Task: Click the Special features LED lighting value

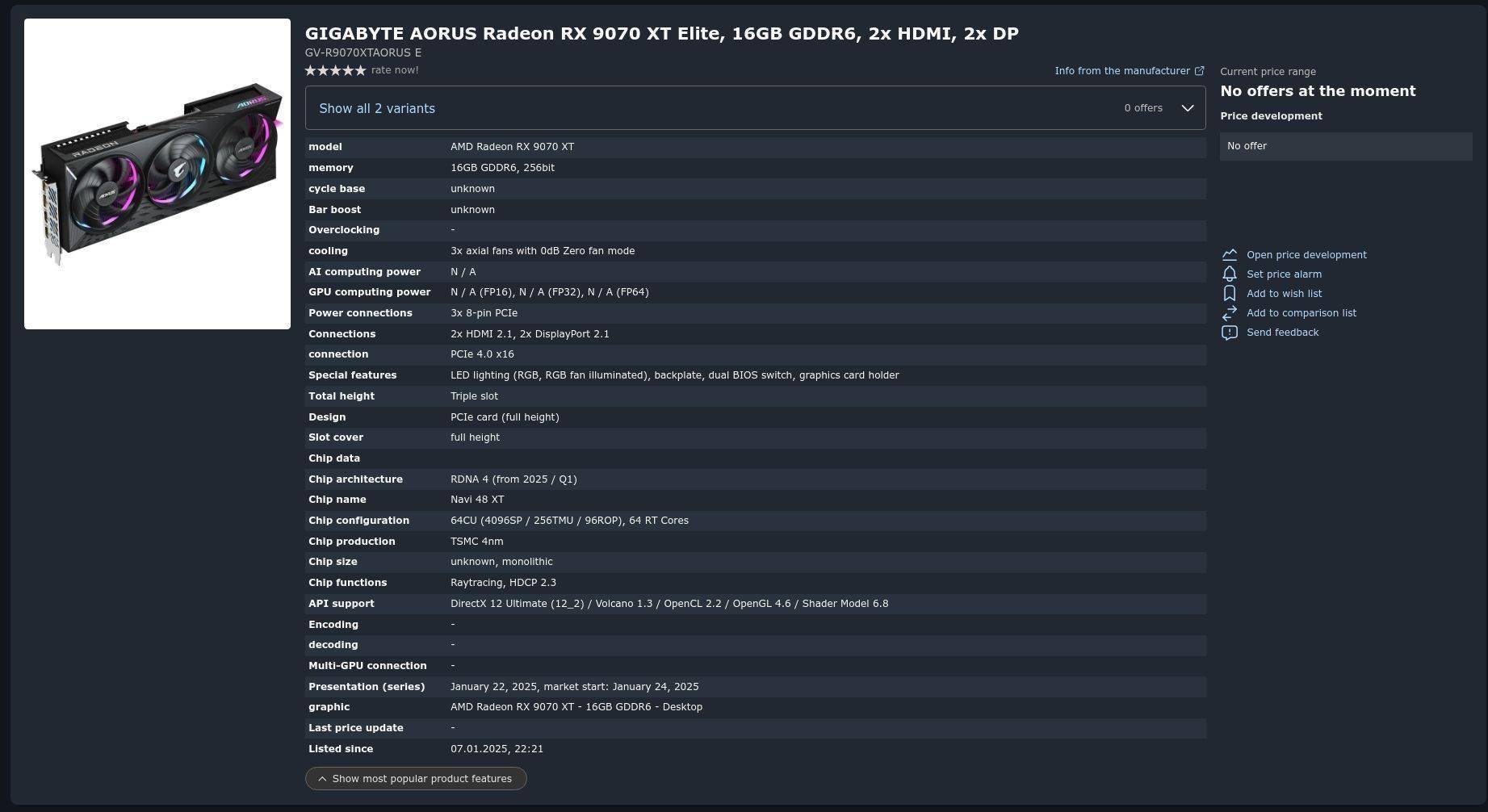Action: [x=674, y=375]
